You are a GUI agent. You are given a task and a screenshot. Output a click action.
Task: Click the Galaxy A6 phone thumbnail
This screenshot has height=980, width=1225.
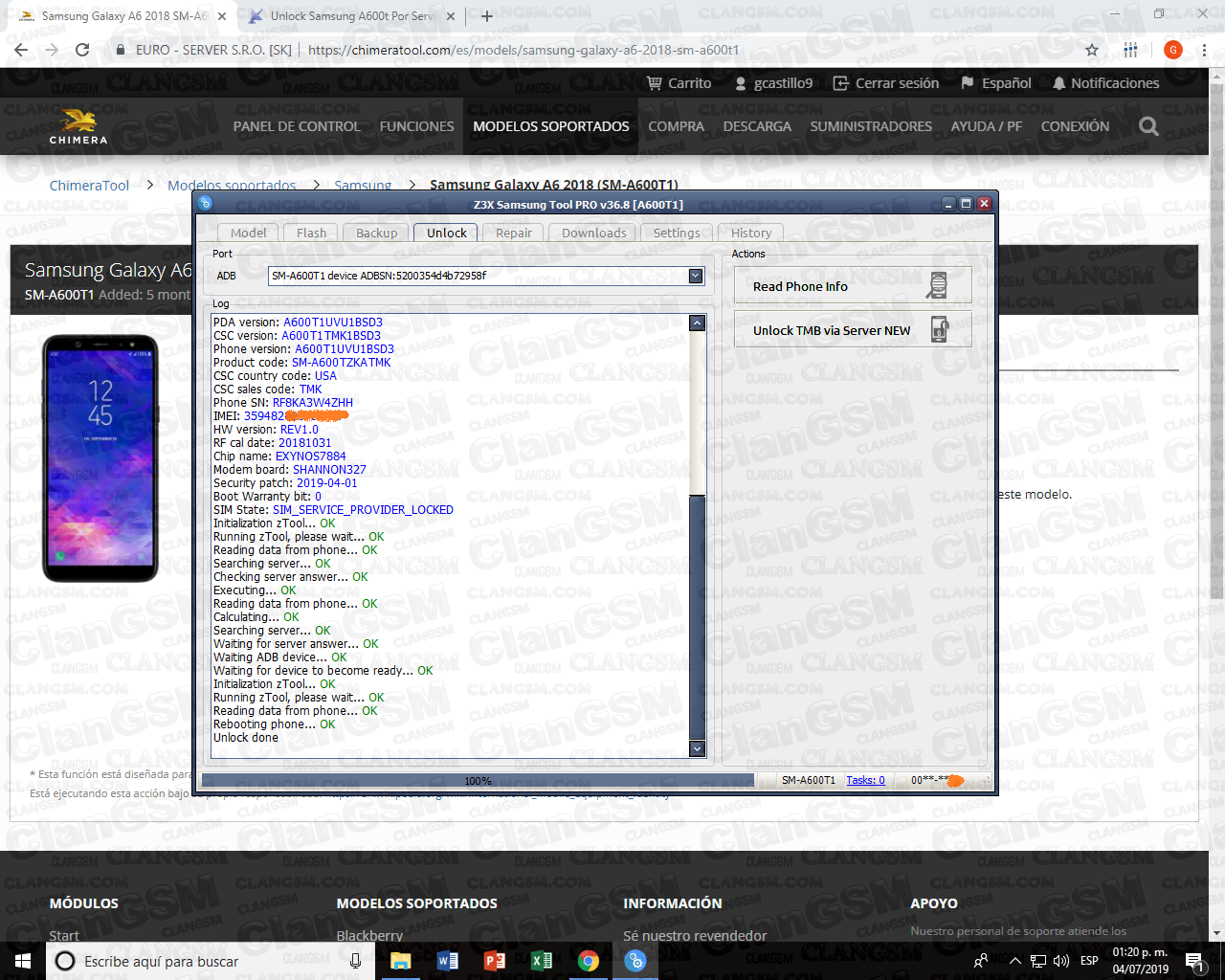pos(100,458)
